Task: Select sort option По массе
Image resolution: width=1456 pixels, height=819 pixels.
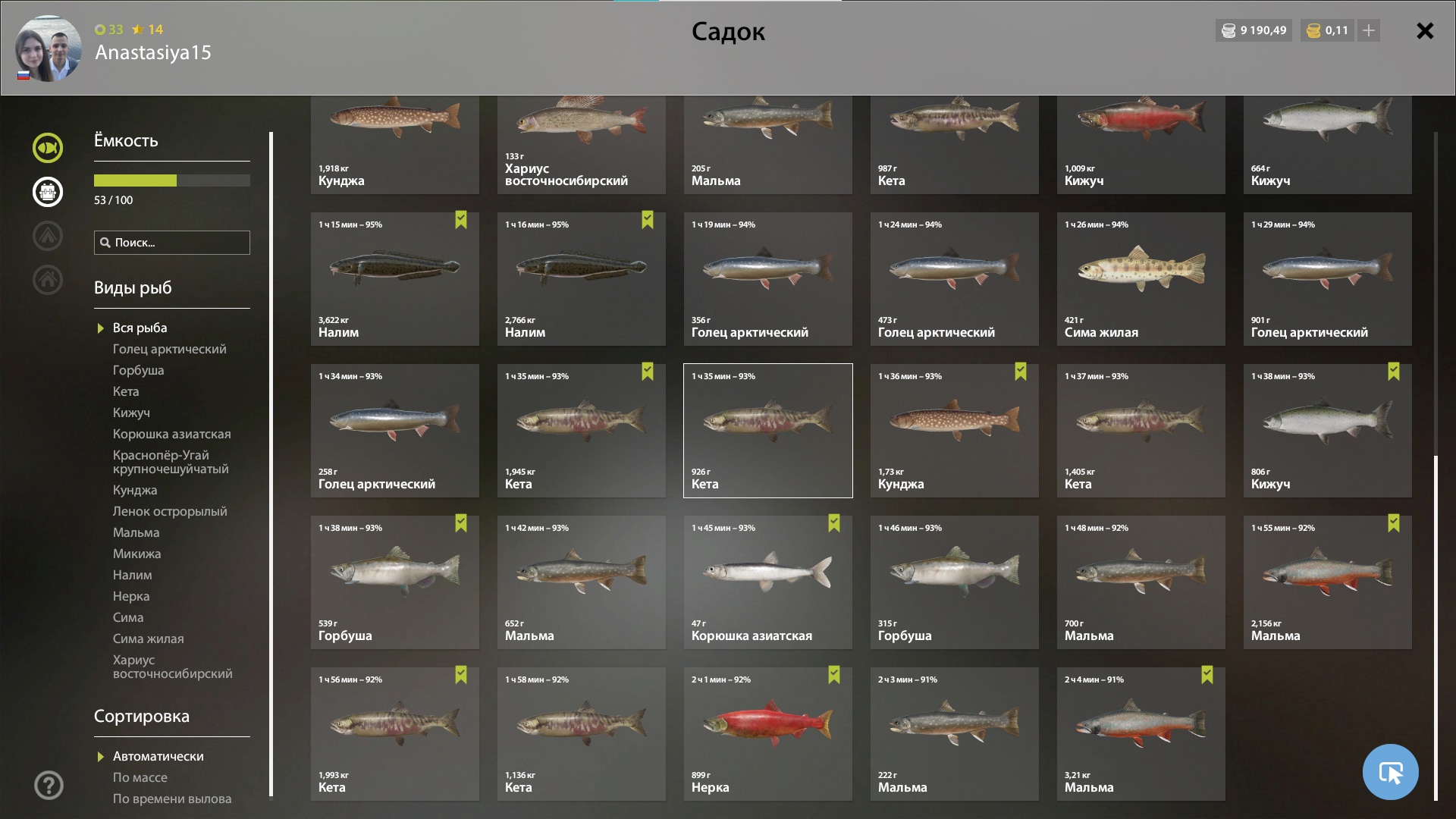Action: [140, 777]
